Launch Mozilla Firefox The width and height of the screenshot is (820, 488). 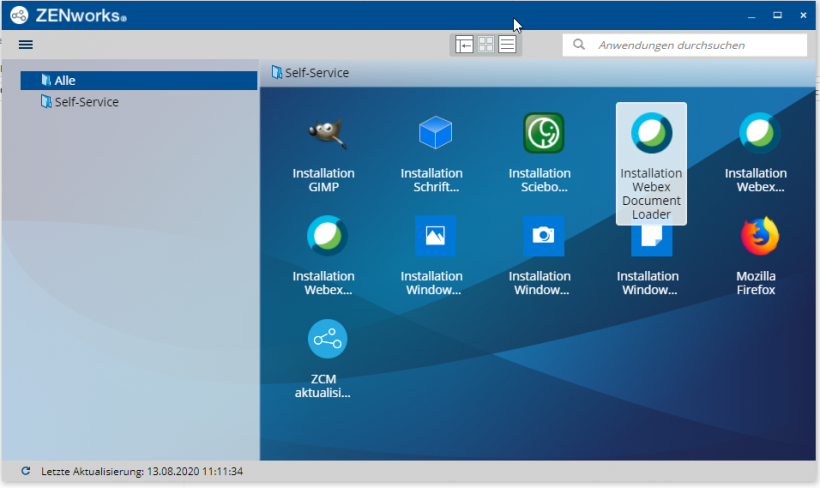pyautogui.click(x=759, y=236)
